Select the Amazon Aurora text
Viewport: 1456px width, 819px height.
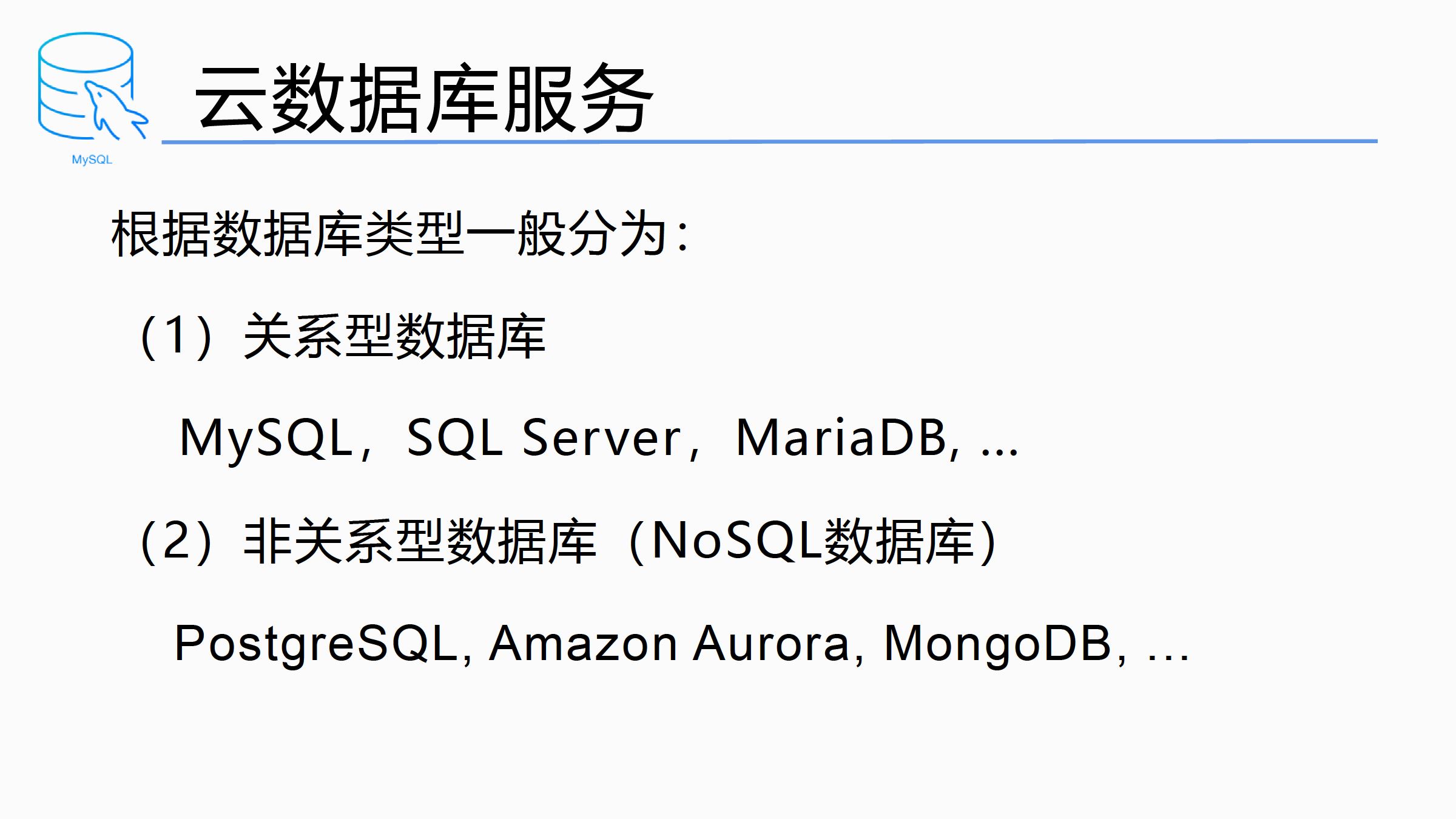pos(670,644)
